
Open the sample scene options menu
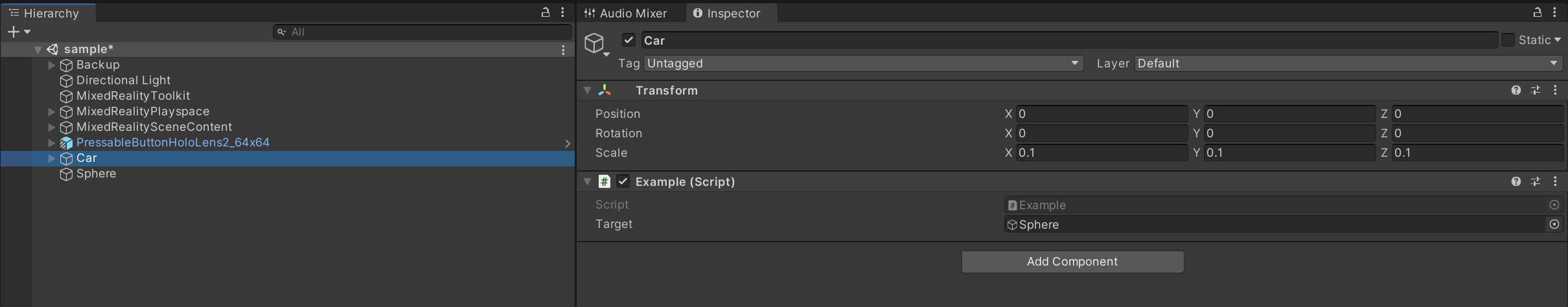click(563, 50)
